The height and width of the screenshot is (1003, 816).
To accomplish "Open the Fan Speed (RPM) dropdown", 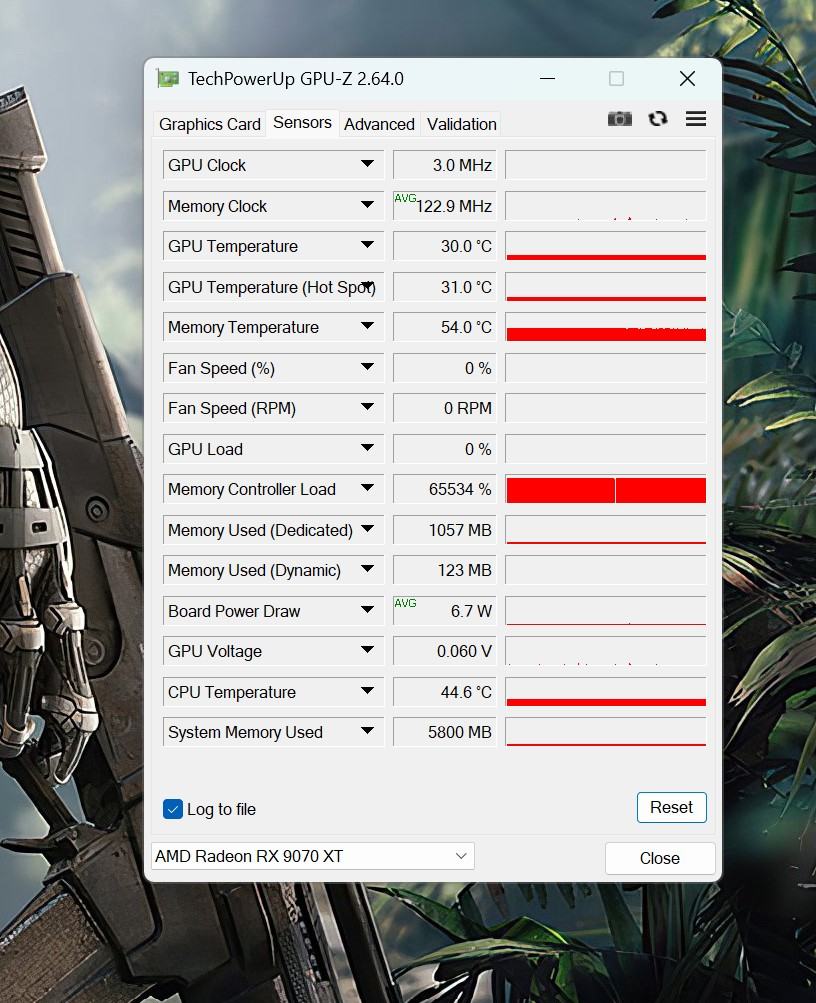I will tap(367, 407).
